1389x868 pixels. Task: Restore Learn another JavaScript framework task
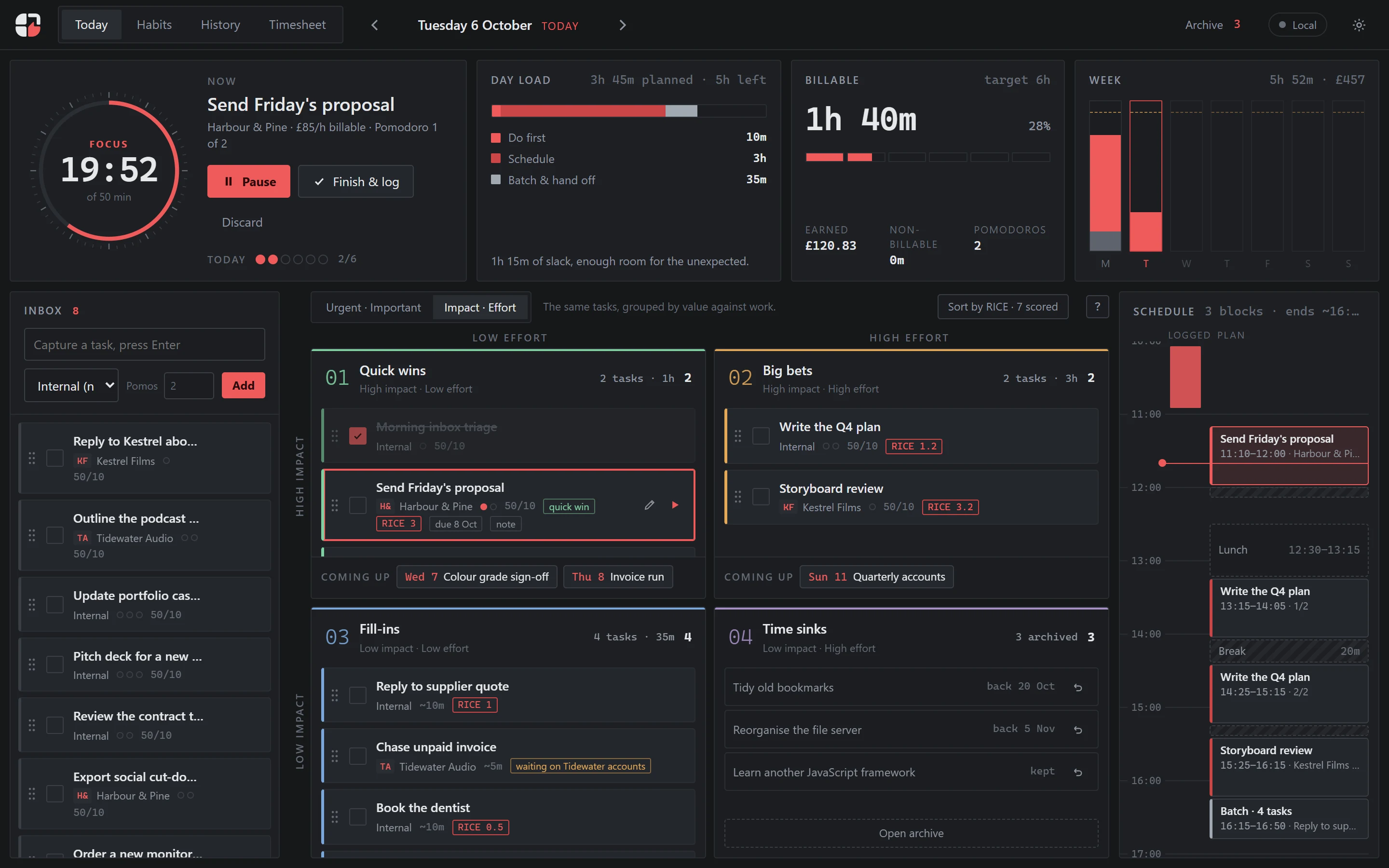tap(1077, 772)
